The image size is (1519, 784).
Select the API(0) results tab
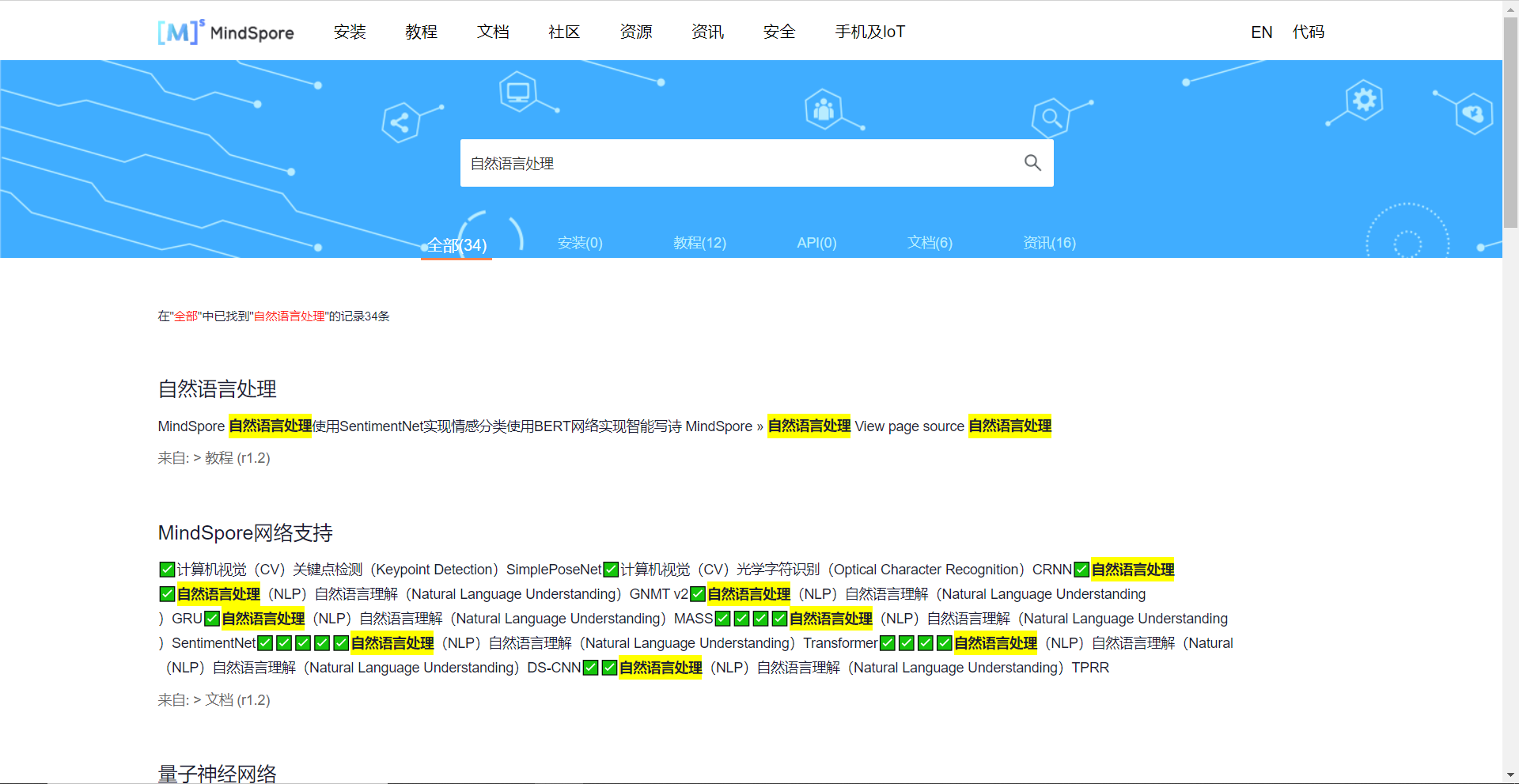[816, 243]
